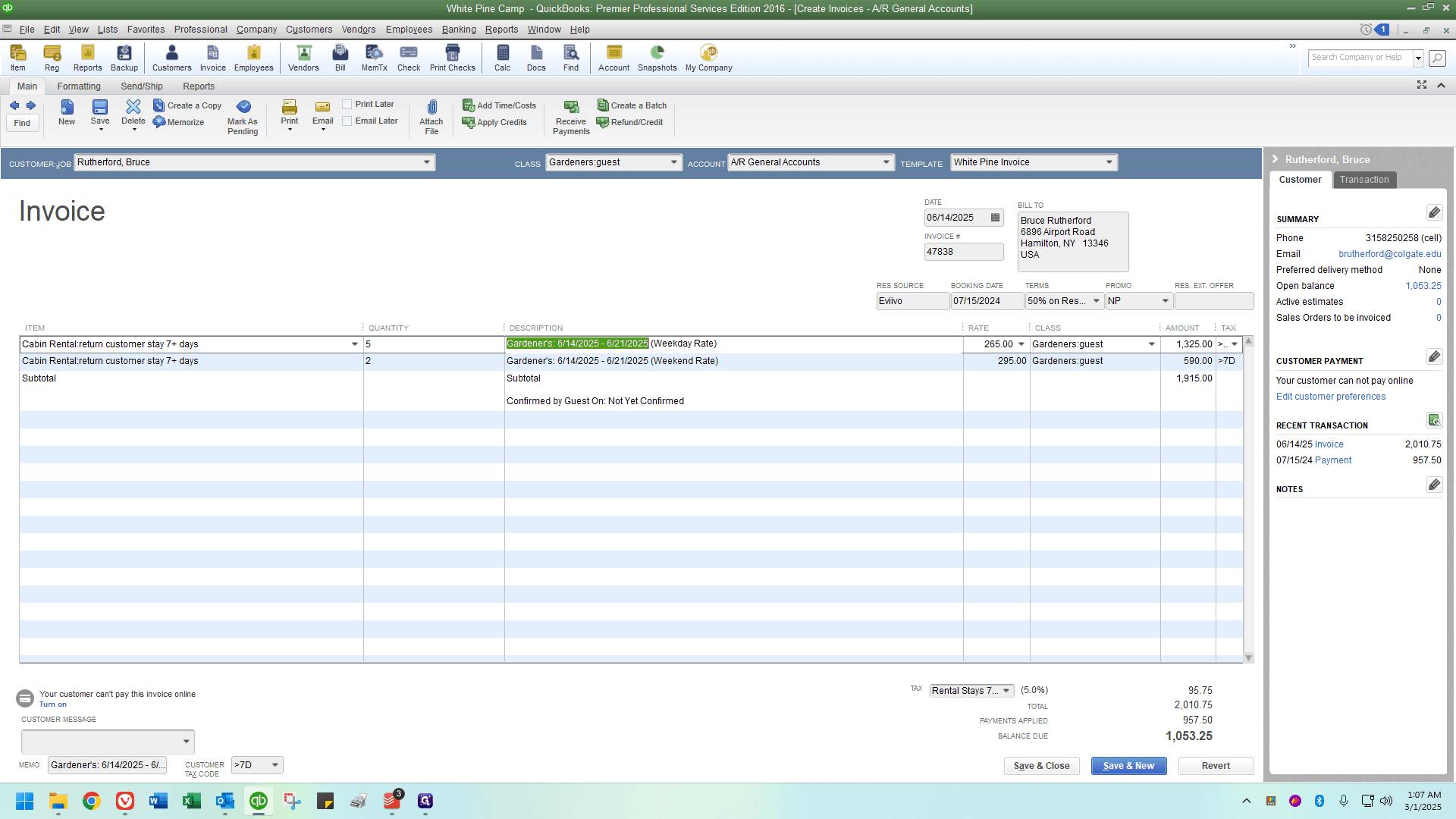Click Turn on online payment link

(52, 704)
